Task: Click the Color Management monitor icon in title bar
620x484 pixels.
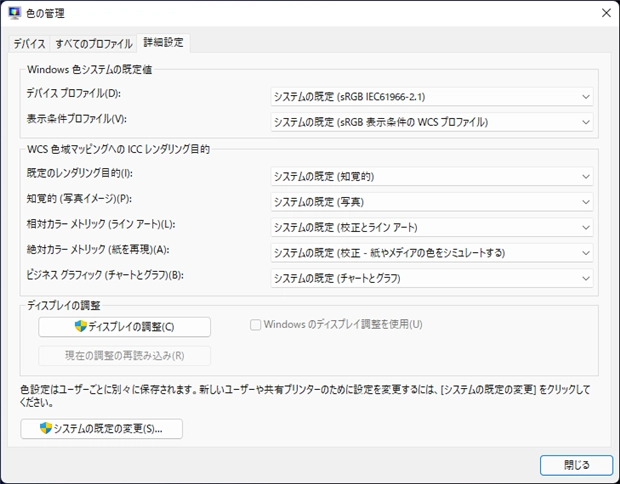Action: coord(15,13)
